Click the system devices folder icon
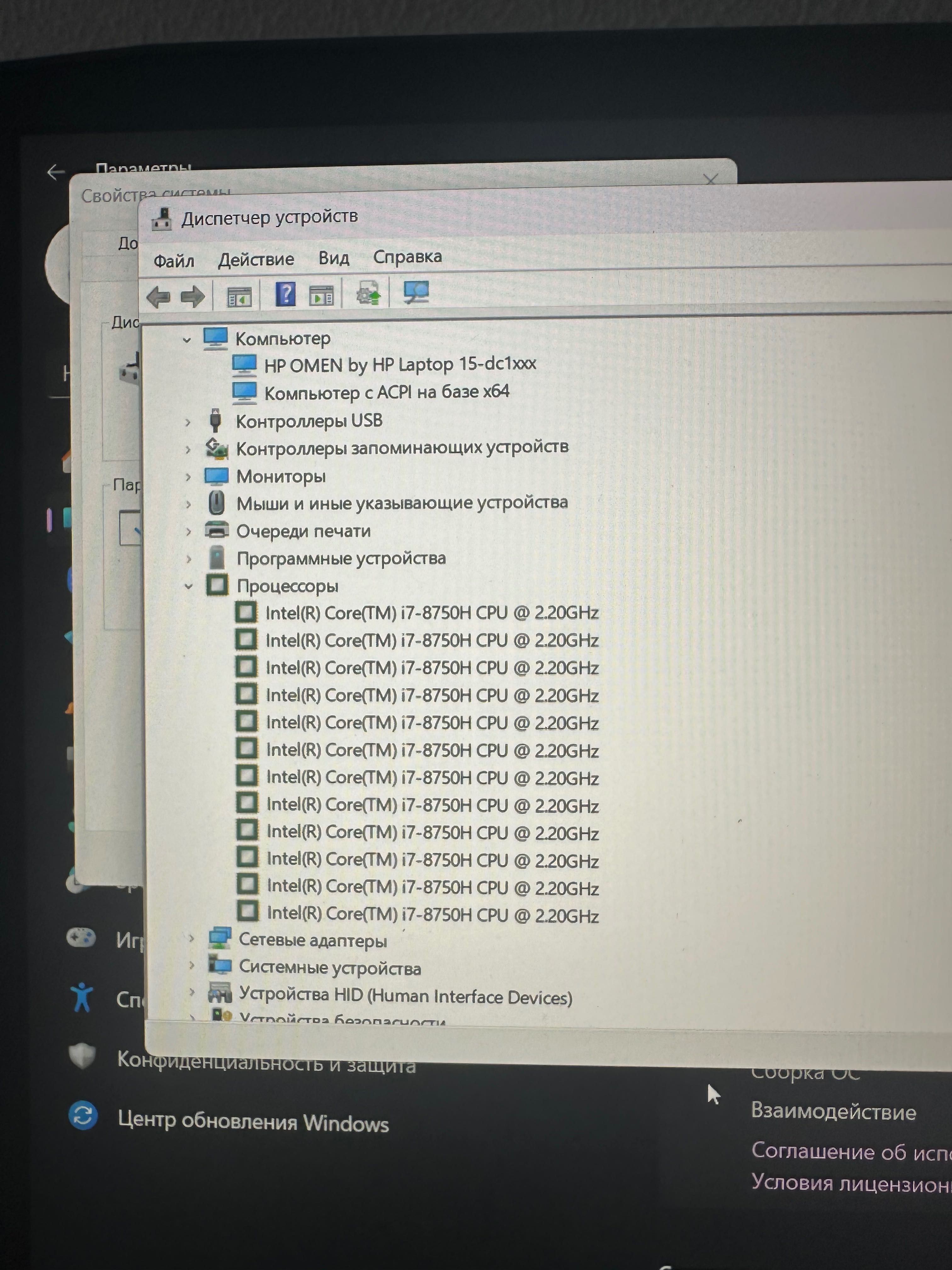The width and height of the screenshot is (952, 1270). [220, 965]
